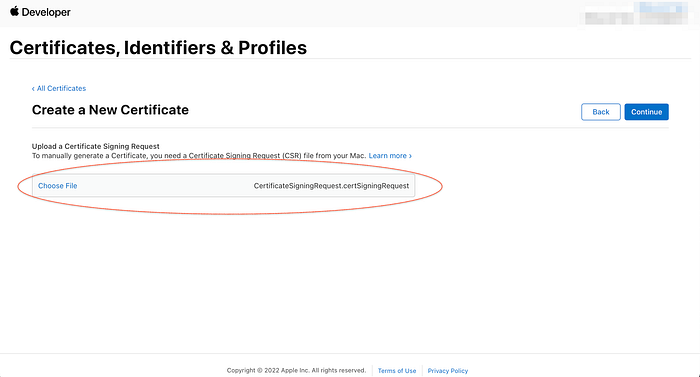Open Terms of Use in footer

[x=397, y=371]
